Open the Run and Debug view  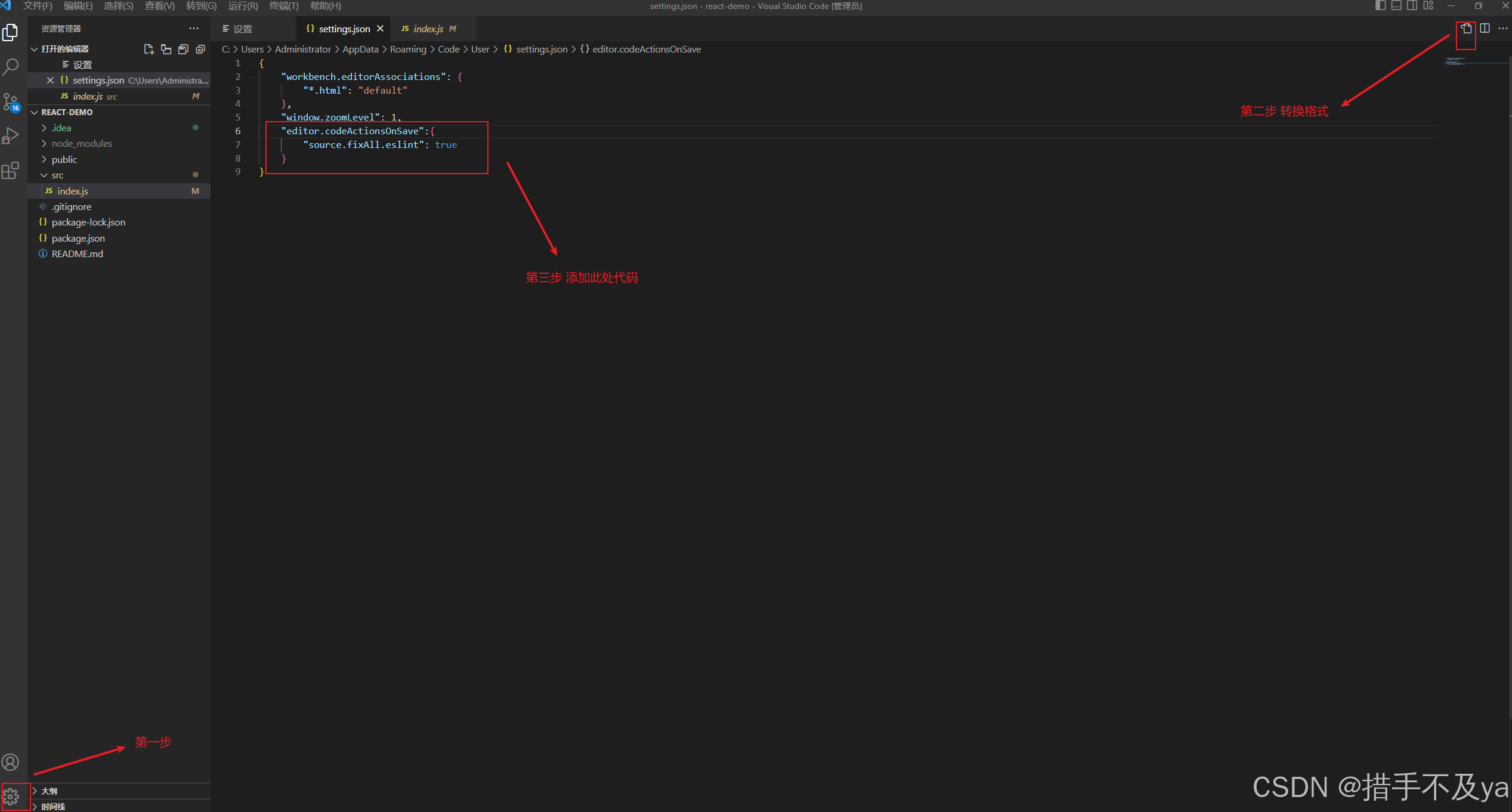(11, 137)
